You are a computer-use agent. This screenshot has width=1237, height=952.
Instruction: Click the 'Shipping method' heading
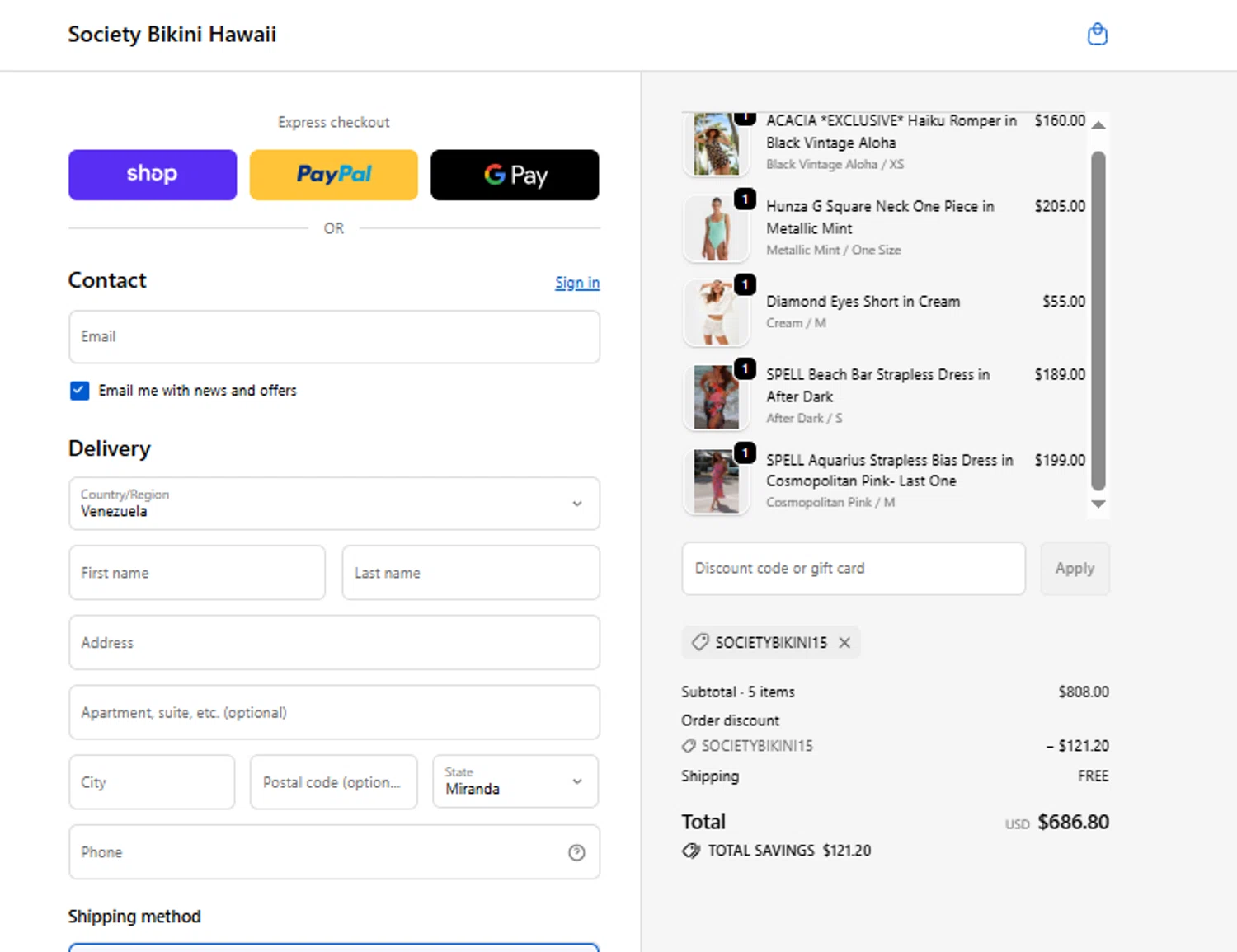point(134,917)
